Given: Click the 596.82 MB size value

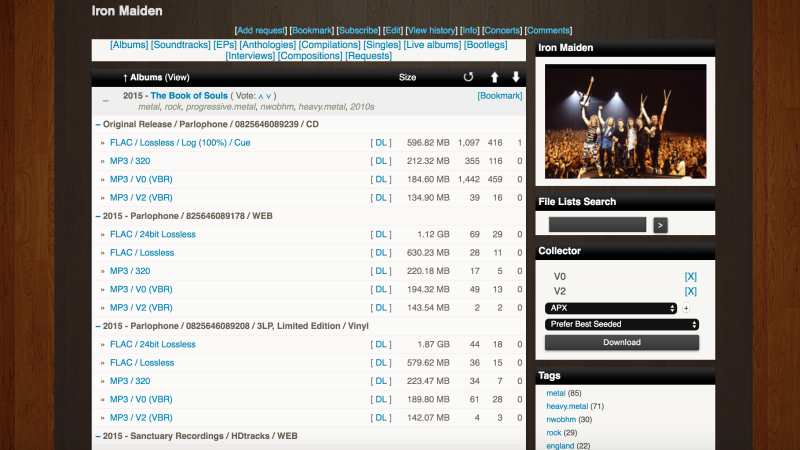Looking at the screenshot, I should [x=428, y=143].
